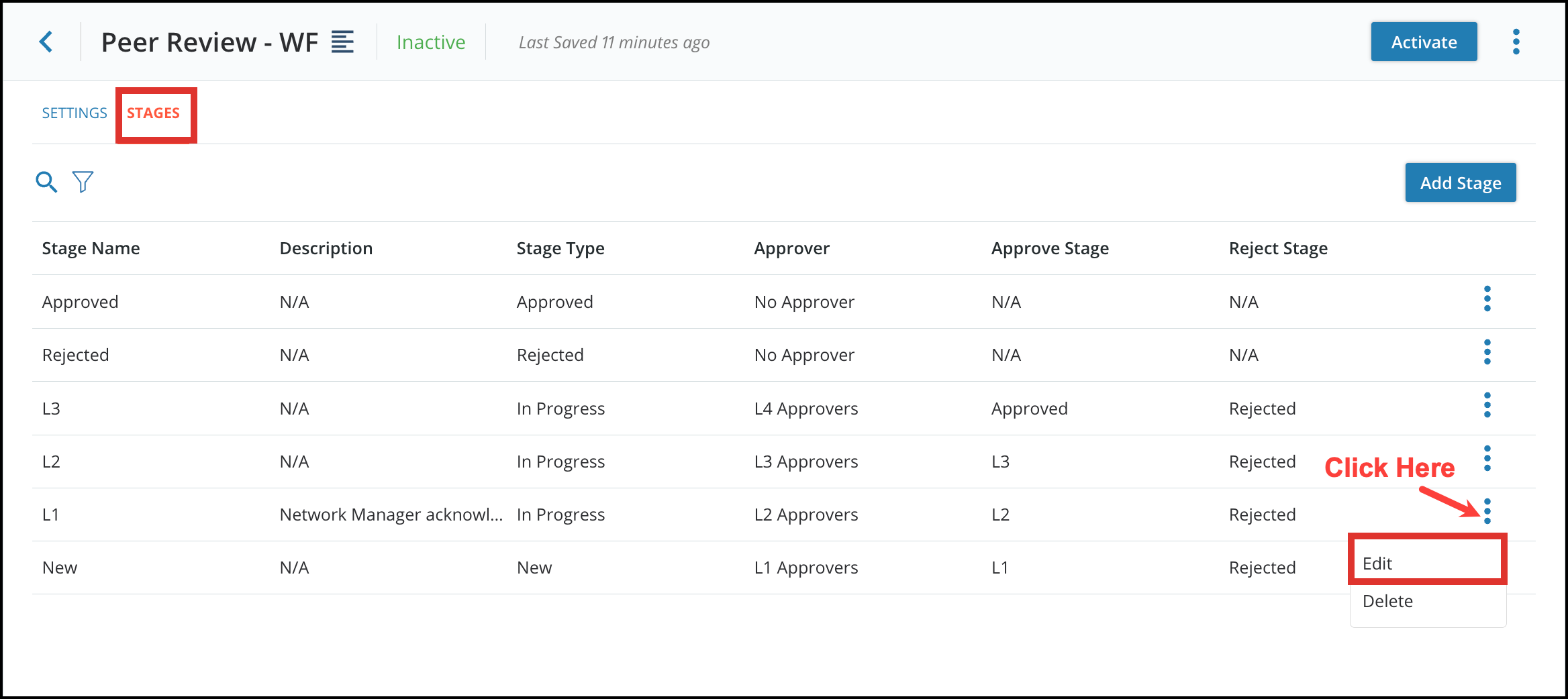Click the Peer Review - WF title
This screenshot has height=699, width=1568.
[x=209, y=42]
